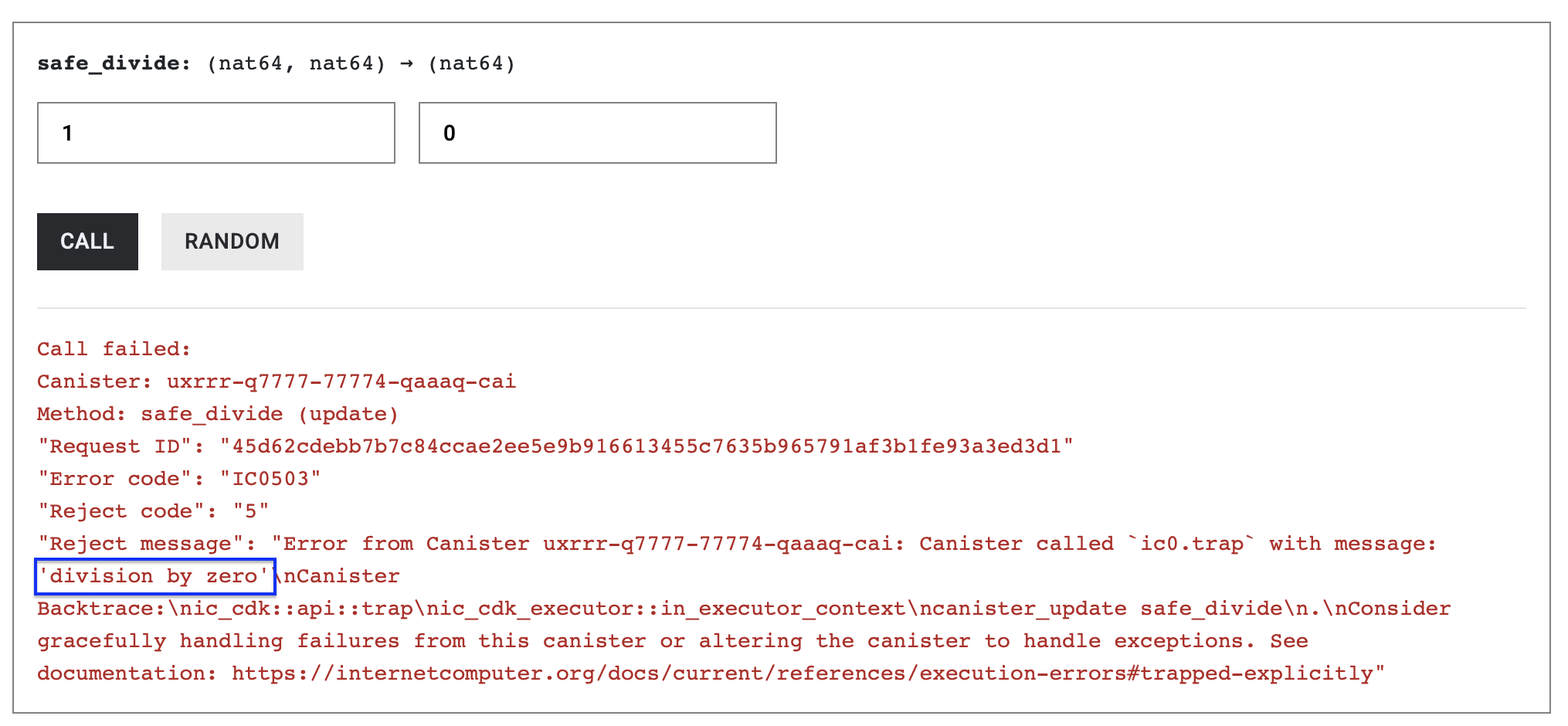Viewport: 1568px width, 726px height.
Task: Click the CALL button
Action: pyautogui.click(x=87, y=242)
